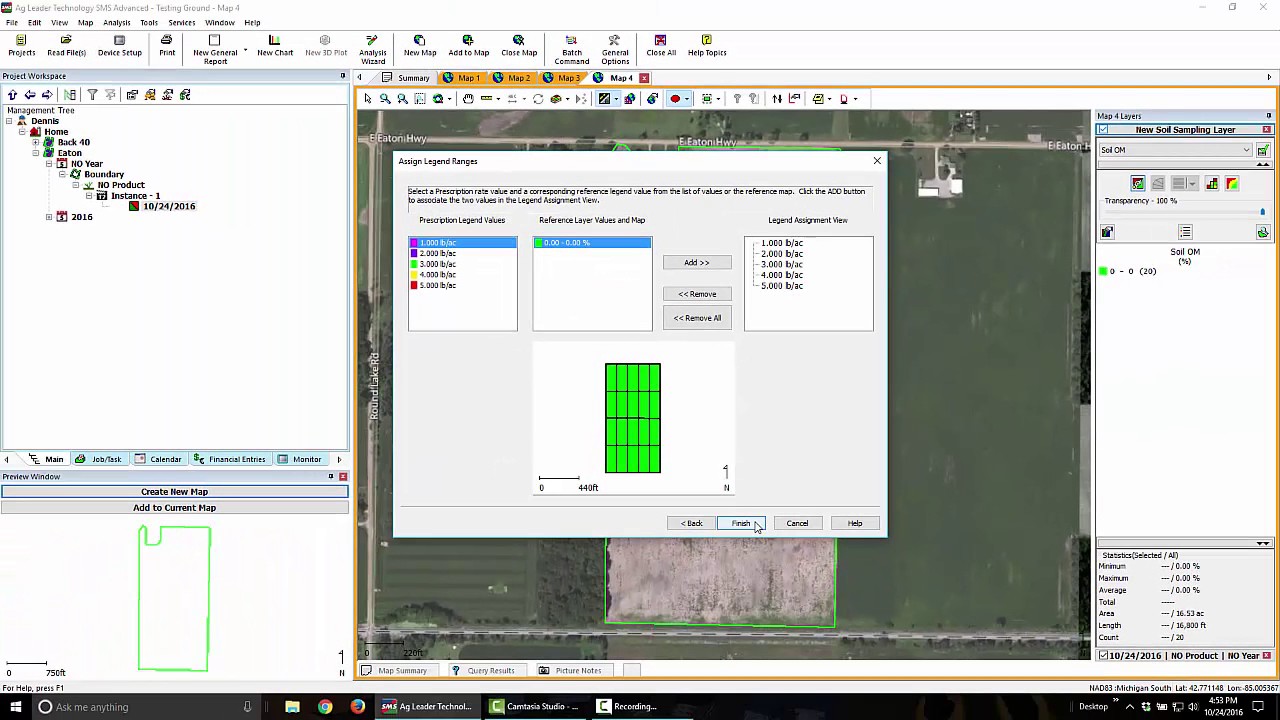Viewport: 1280px width, 720px height.
Task: Select the 10/24/2016 tree item
Action: pyautogui.click(x=168, y=207)
